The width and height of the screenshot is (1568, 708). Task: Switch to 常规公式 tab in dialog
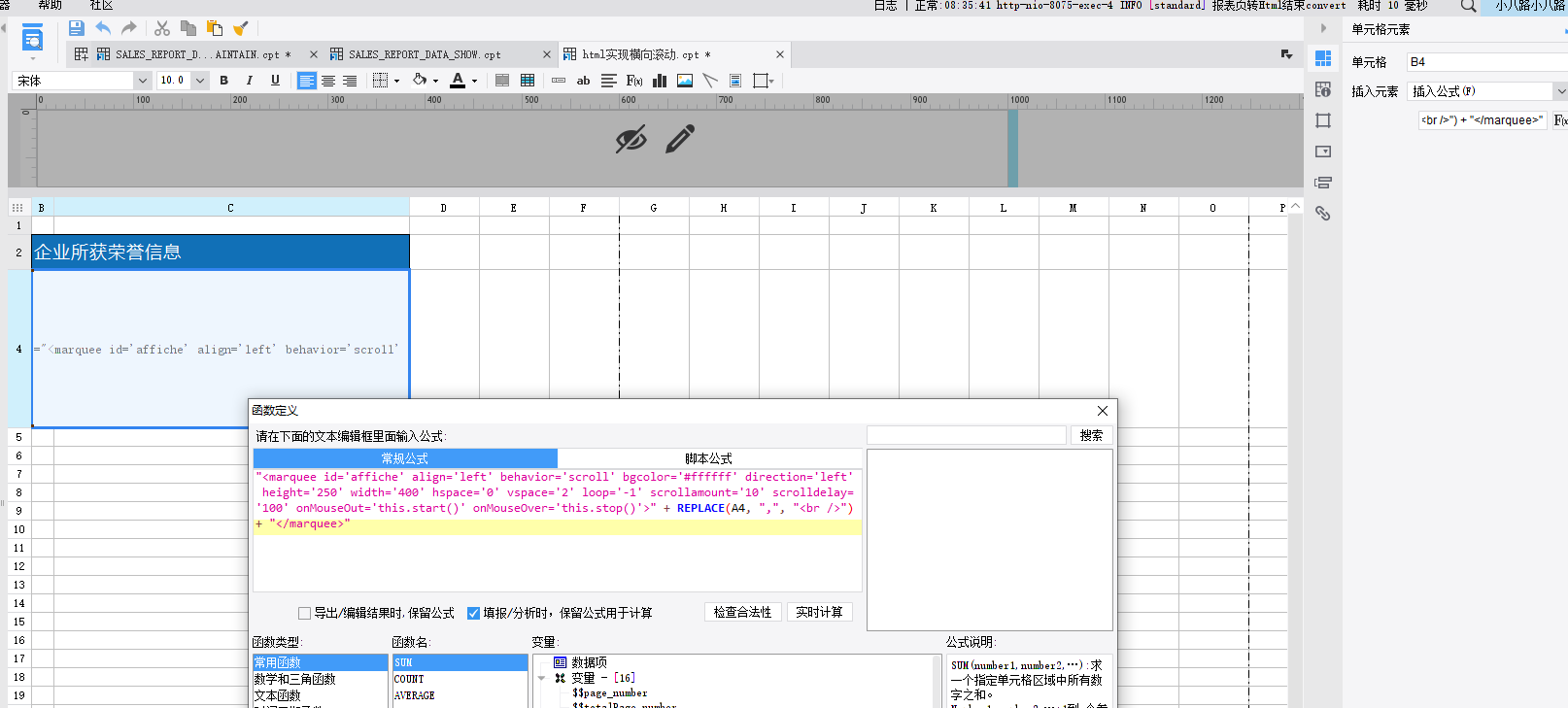[405, 458]
